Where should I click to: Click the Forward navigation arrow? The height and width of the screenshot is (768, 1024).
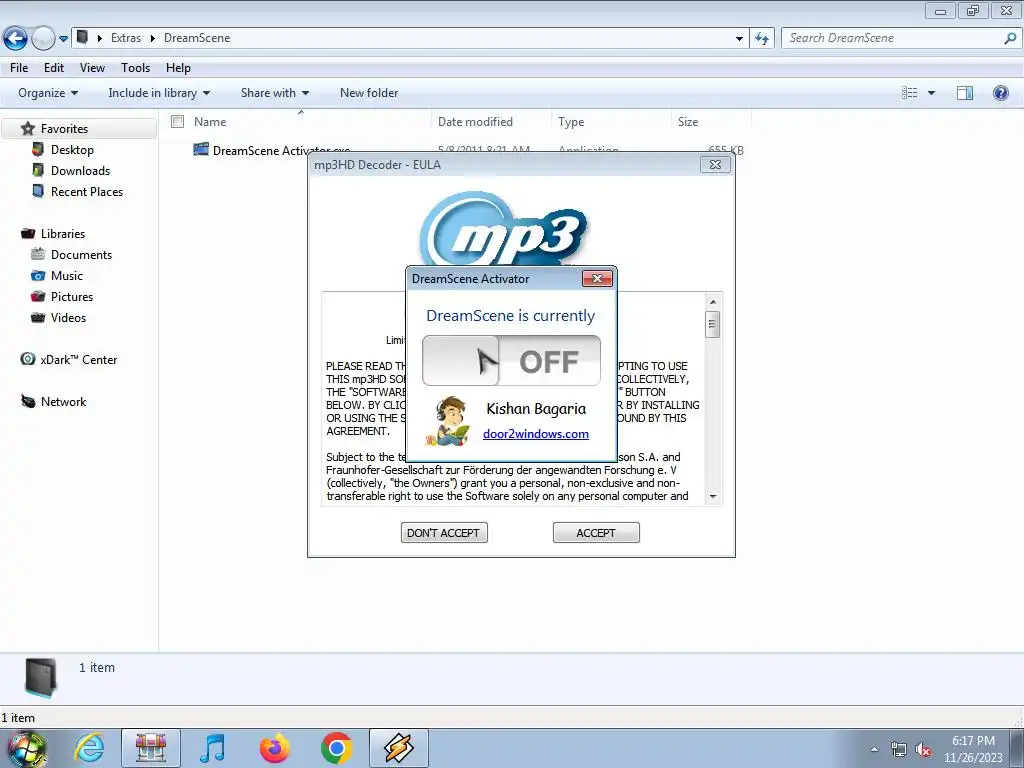[x=44, y=39]
